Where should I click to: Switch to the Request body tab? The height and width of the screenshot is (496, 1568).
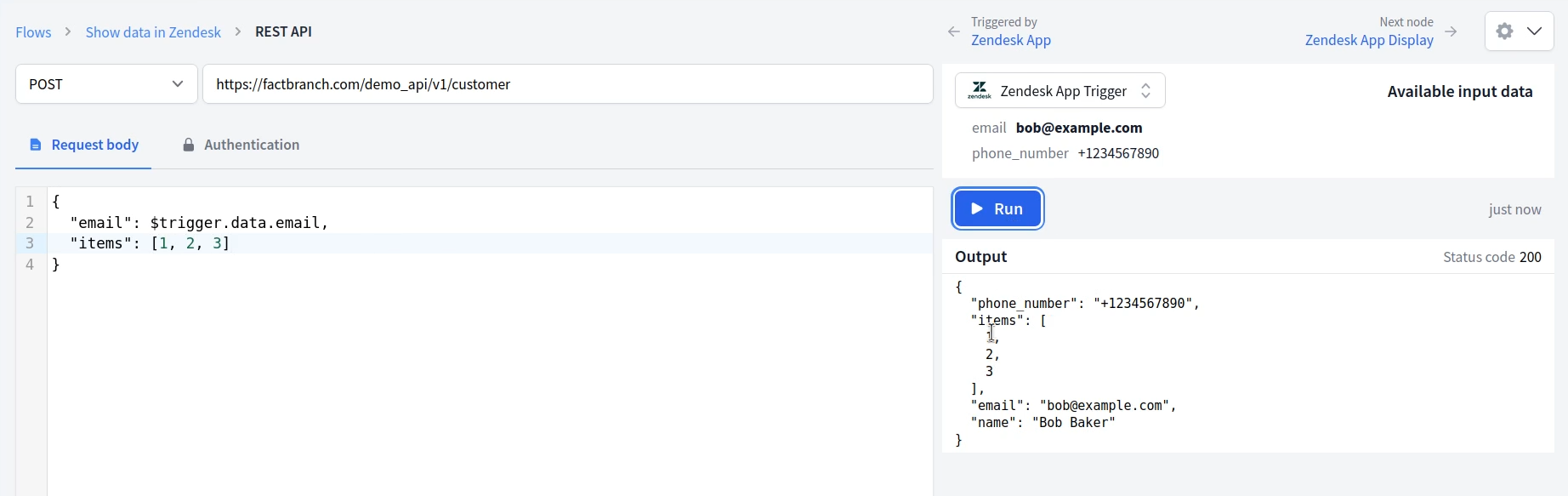pyautogui.click(x=83, y=145)
